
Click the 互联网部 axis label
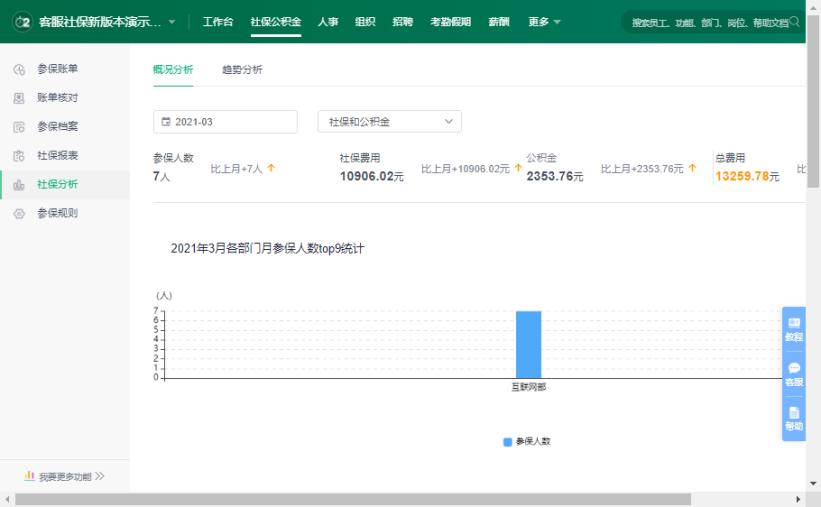point(528,387)
